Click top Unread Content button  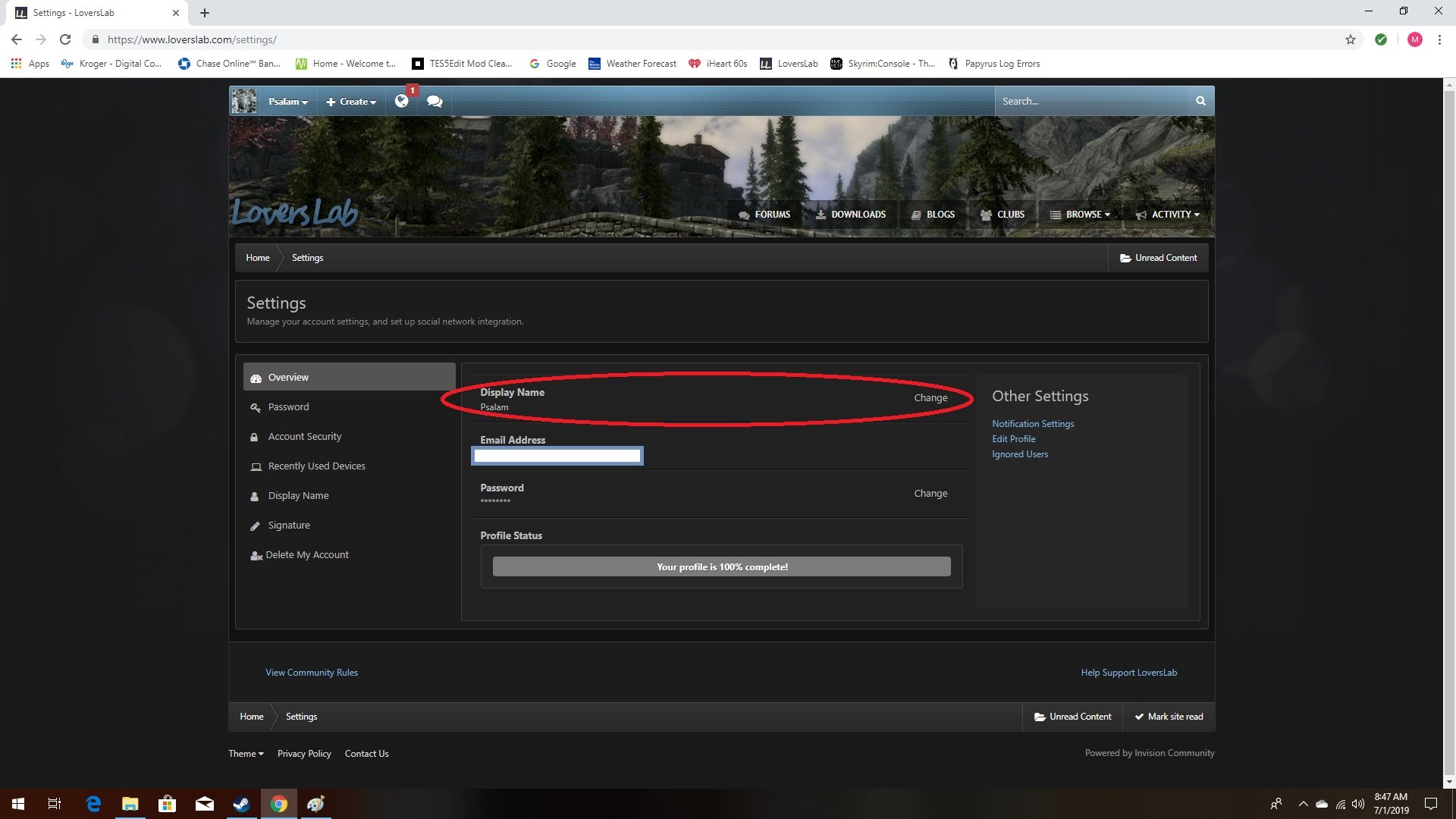click(x=1158, y=258)
